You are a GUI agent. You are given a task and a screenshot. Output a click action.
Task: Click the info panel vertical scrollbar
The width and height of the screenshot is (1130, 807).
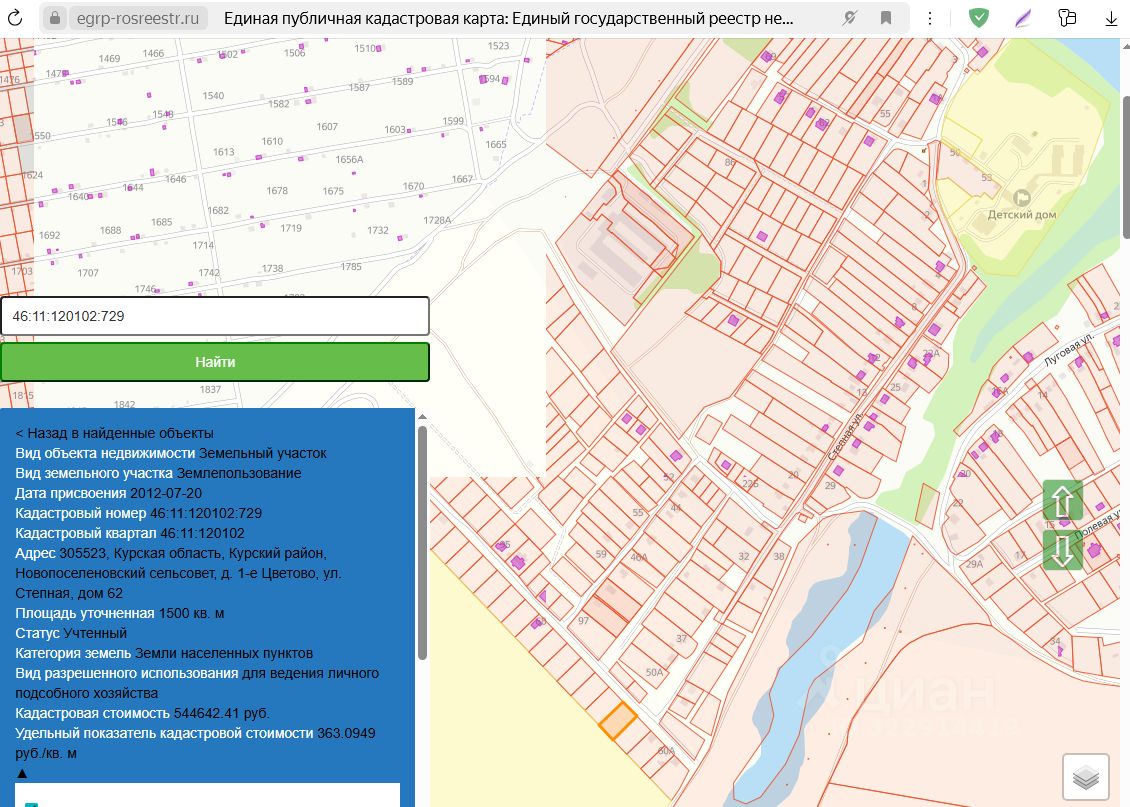coord(422,543)
